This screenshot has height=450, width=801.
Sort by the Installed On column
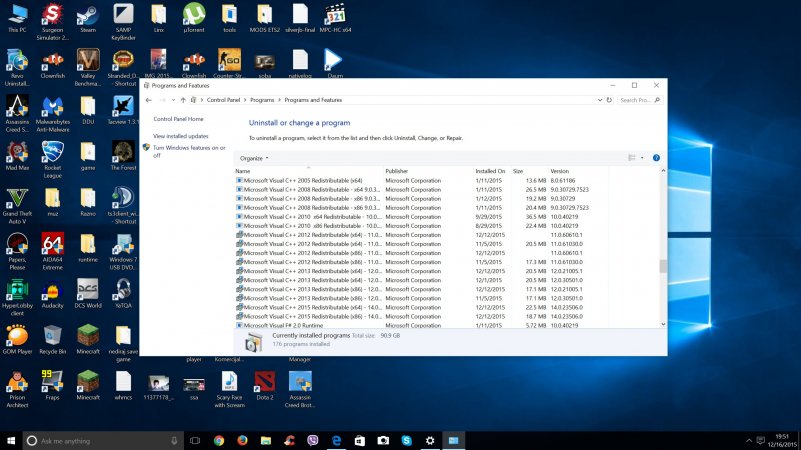491,171
